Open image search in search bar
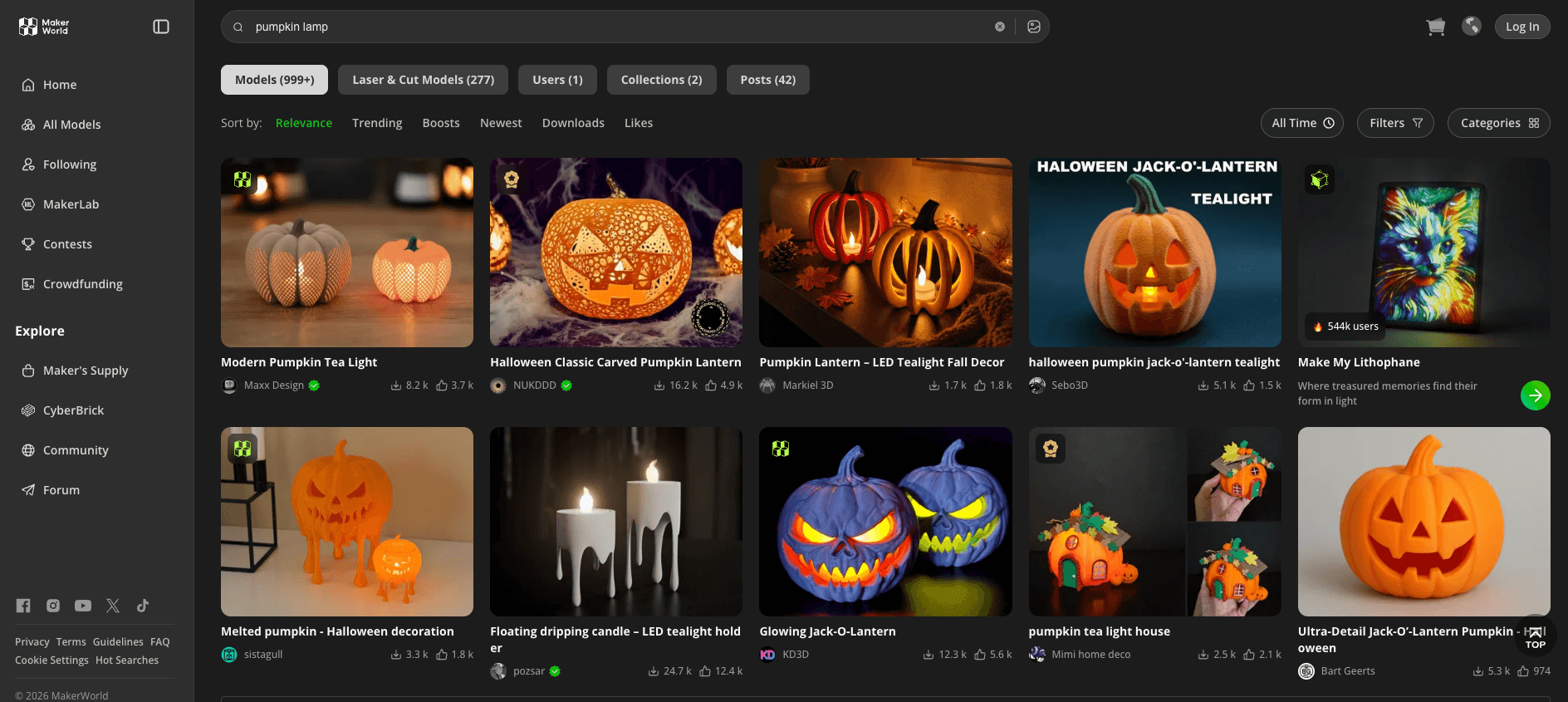1568x702 pixels. [x=1034, y=27]
